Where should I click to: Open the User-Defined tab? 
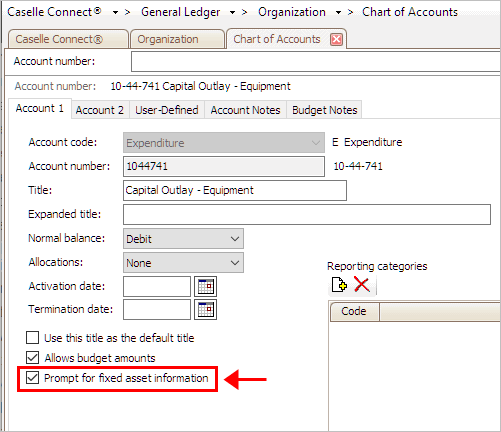(x=167, y=110)
